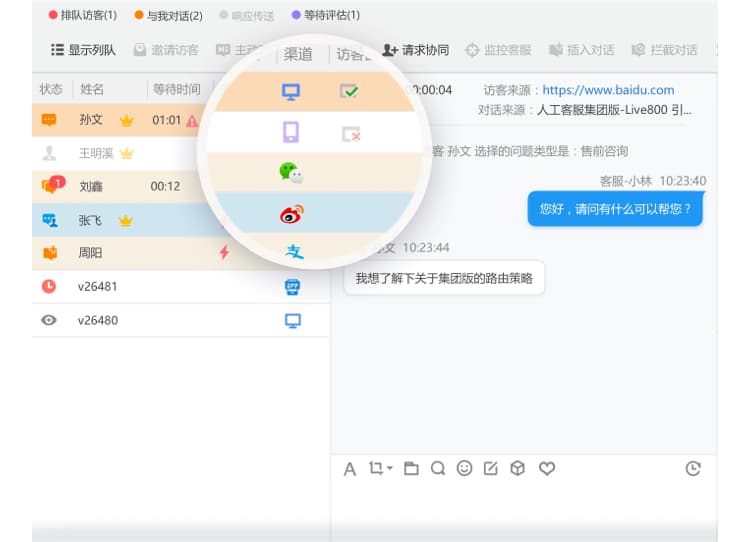Viewport: 750px width, 542px height.
Task: Switch to 与我对话(2) tab
Action: pos(168,15)
